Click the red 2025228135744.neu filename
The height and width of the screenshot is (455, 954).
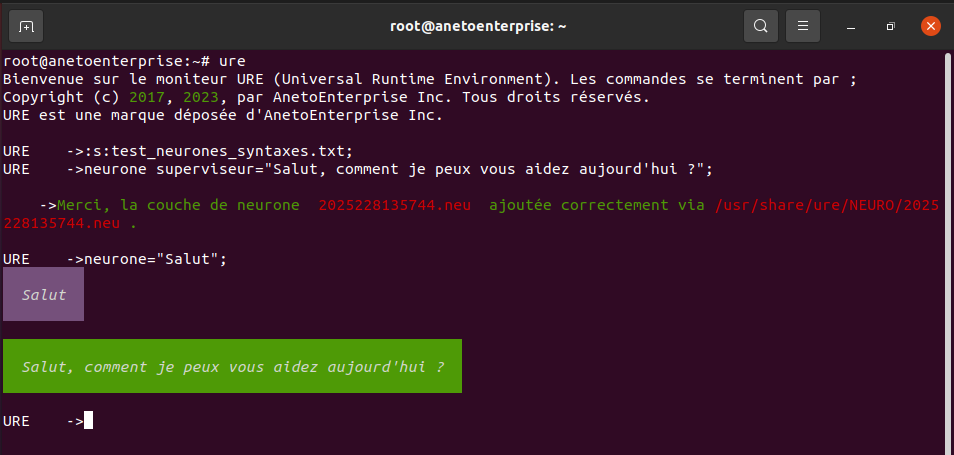(394, 205)
